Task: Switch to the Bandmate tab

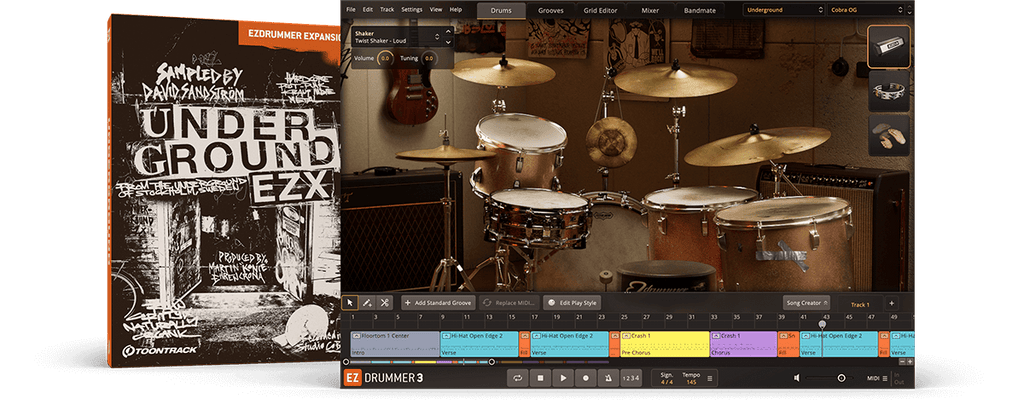Action: pyautogui.click(x=699, y=10)
